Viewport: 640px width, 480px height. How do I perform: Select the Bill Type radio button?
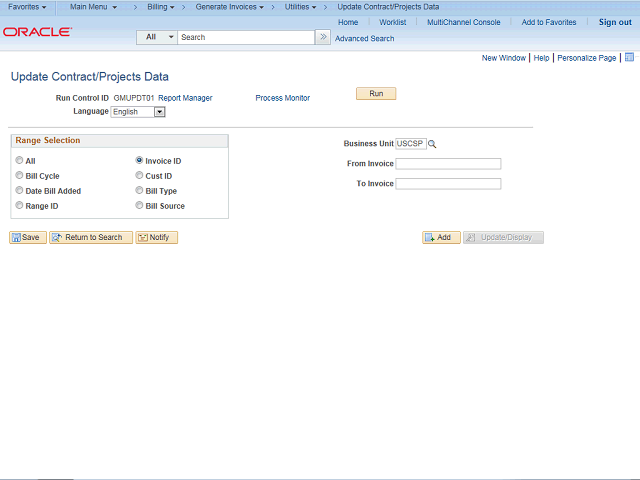pyautogui.click(x=139, y=190)
